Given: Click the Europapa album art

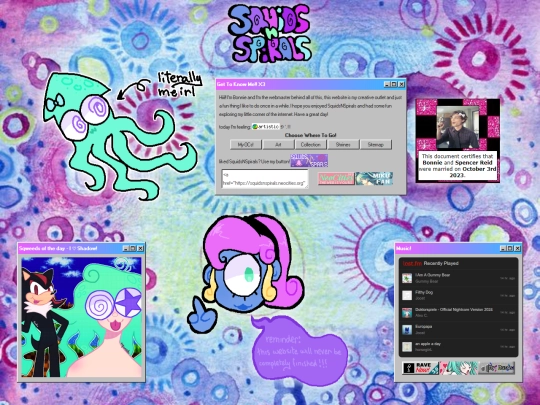Looking at the screenshot, I should tap(407, 330).
